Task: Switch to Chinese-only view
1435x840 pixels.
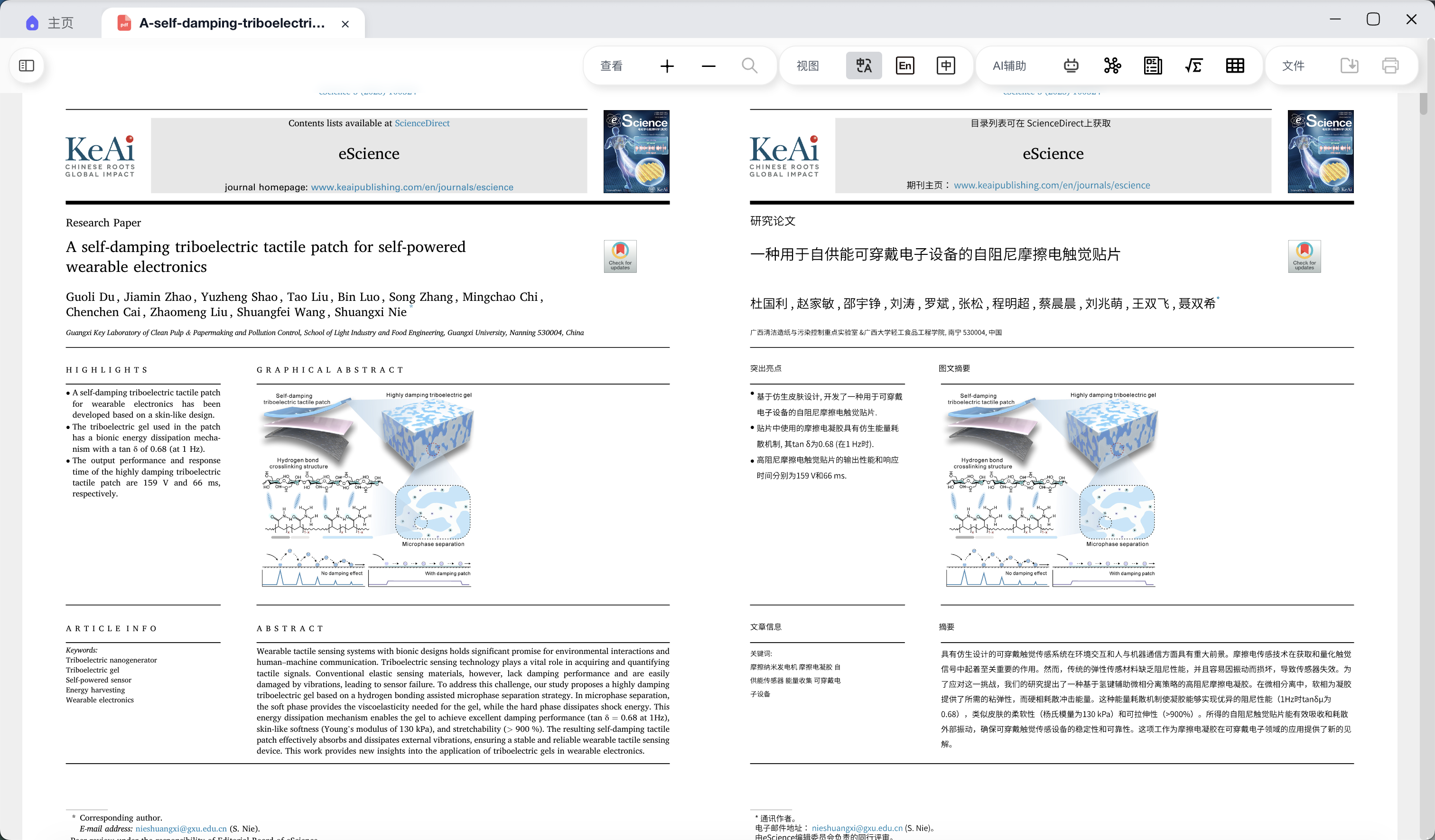Action: click(945, 66)
